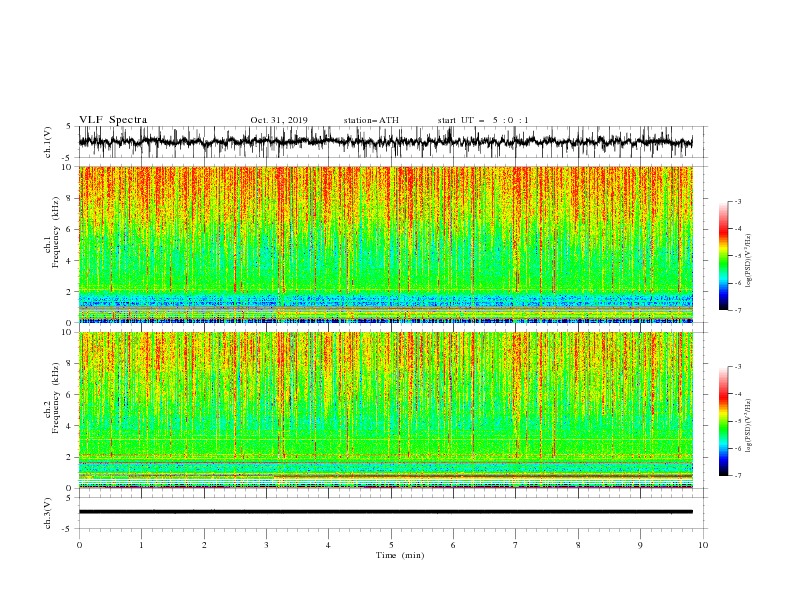Click the "8" kHz tick of ch.2 spectrogram
The image size is (792, 612).
coord(69,364)
